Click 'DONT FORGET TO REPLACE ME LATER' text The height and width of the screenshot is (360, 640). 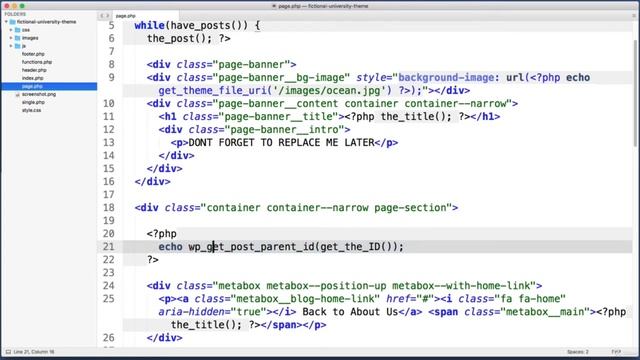[281, 142]
